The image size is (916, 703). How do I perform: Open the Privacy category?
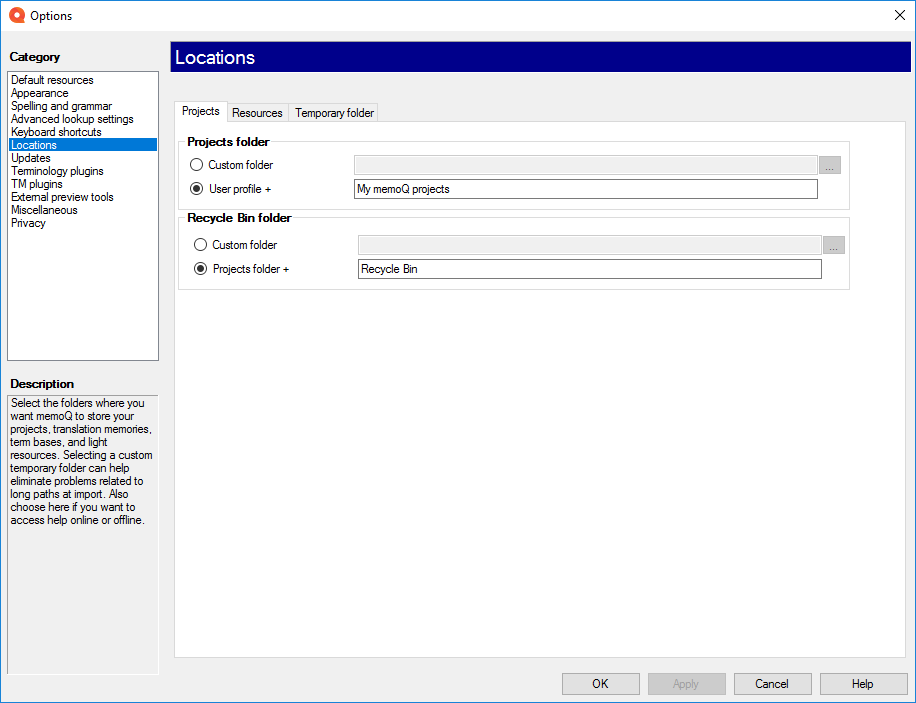(28, 223)
